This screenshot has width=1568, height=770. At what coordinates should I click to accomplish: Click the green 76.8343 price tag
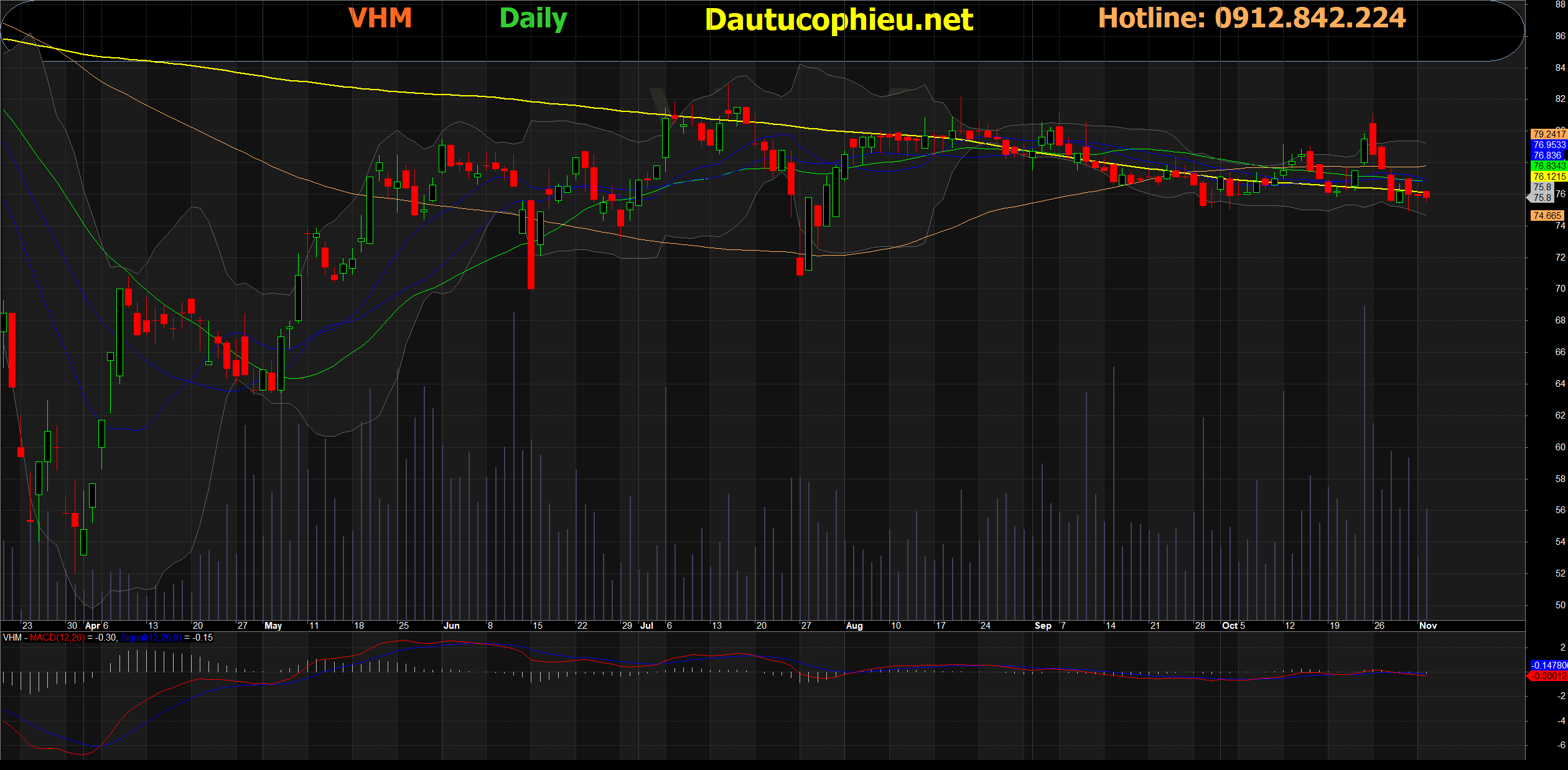click(x=1548, y=166)
